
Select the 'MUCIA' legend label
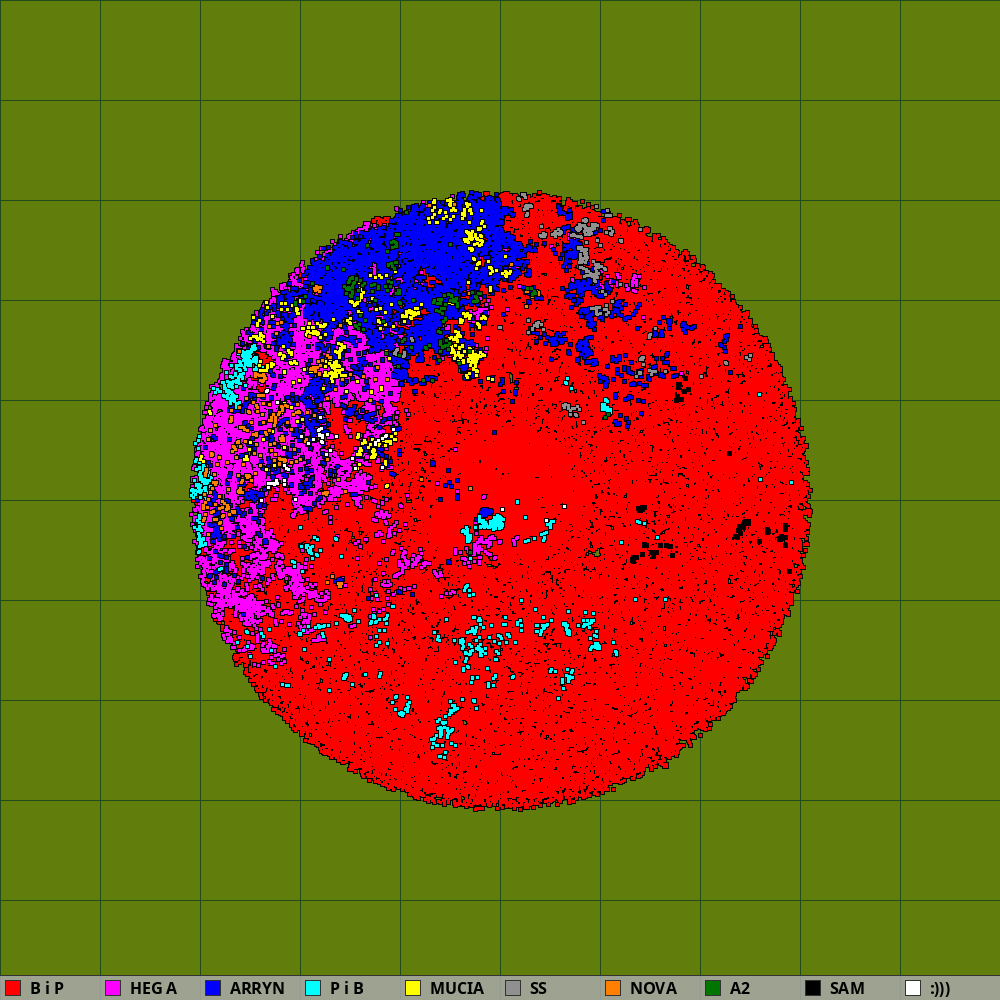pyautogui.click(x=457, y=988)
